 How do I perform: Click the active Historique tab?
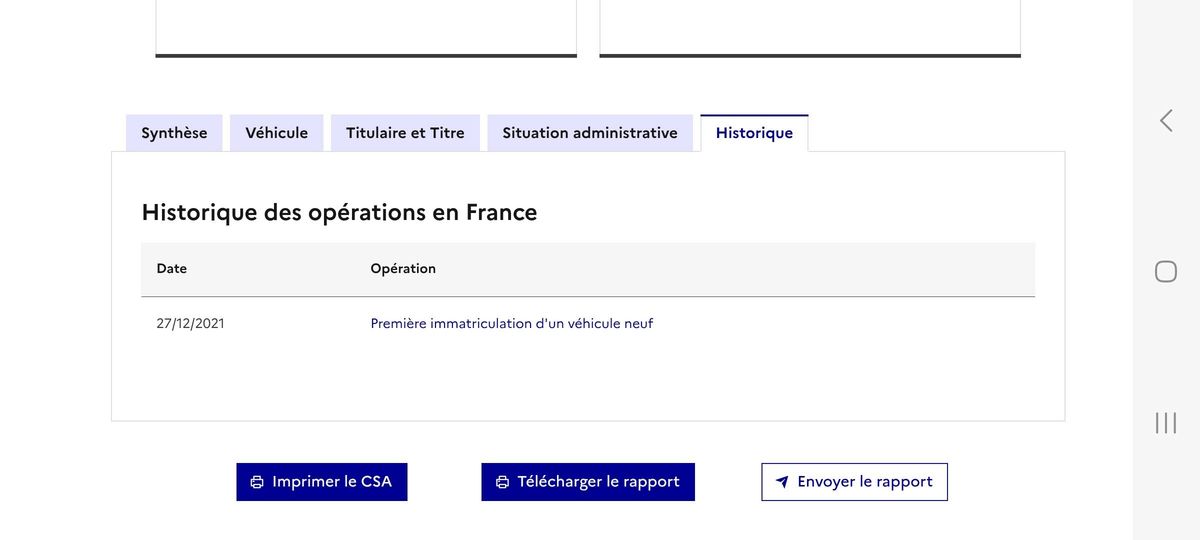coord(754,133)
